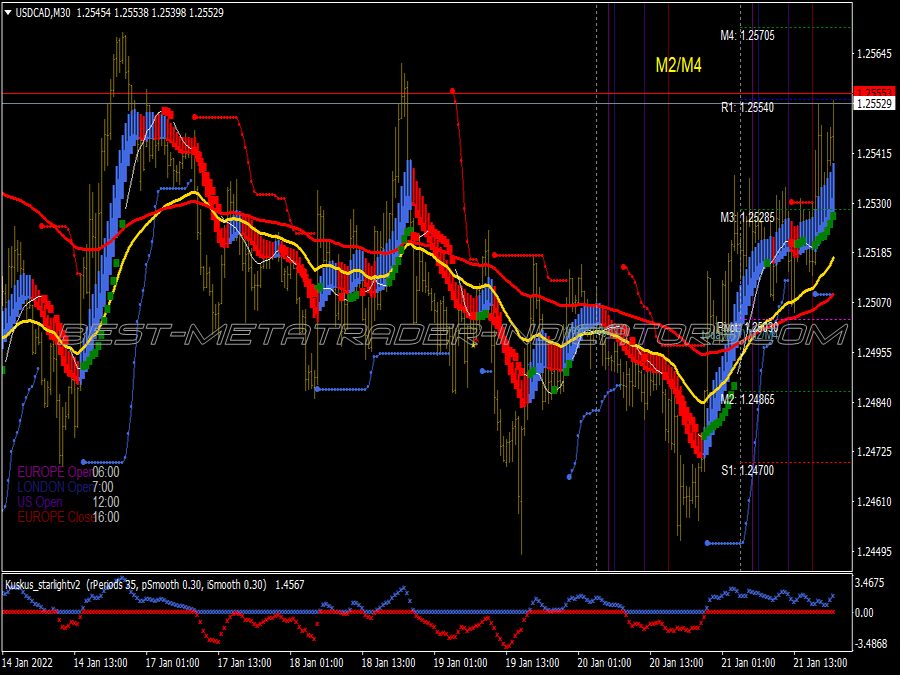Click price scale level '1.24840'
This screenshot has height=675, width=900.
[x=875, y=402]
